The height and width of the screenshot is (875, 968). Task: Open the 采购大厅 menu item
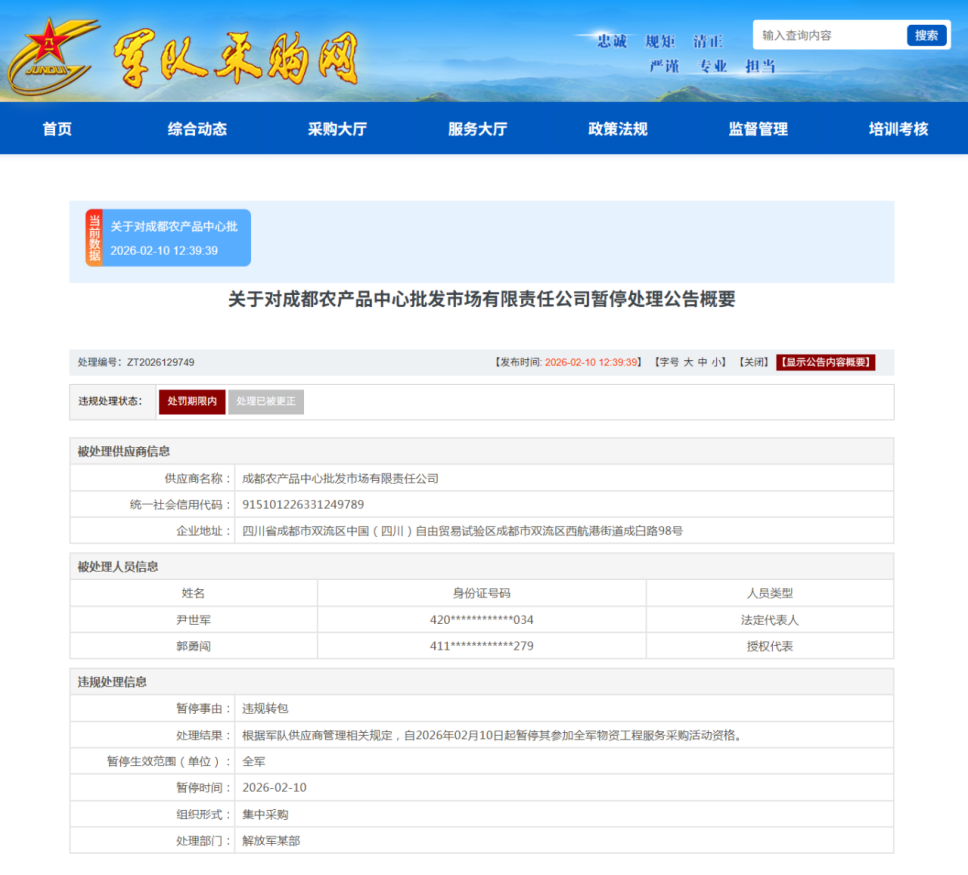coord(337,129)
